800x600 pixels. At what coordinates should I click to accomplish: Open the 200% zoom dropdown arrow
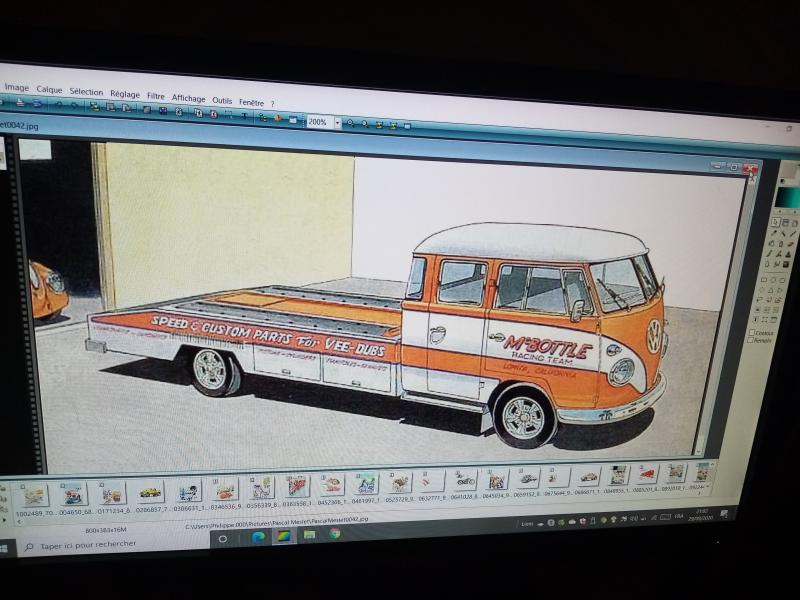337,123
